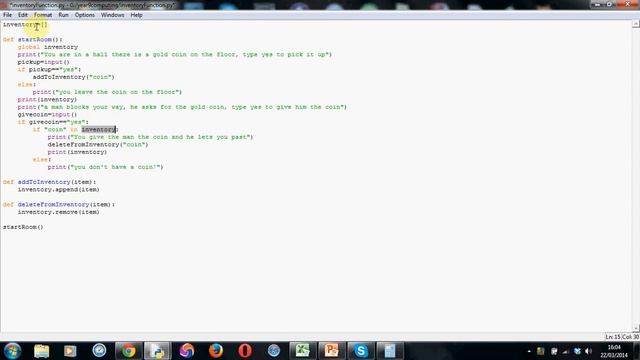
Task: Open the Safari compass taskbar icon
Action: point(99,351)
